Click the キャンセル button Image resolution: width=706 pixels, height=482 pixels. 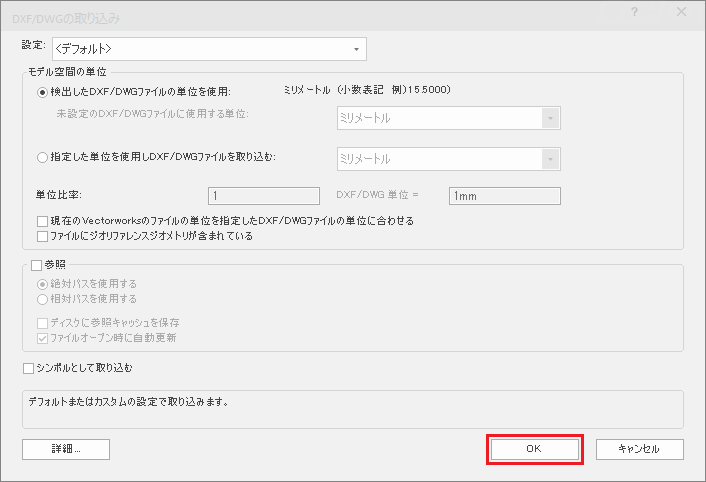pyautogui.click(x=639, y=450)
